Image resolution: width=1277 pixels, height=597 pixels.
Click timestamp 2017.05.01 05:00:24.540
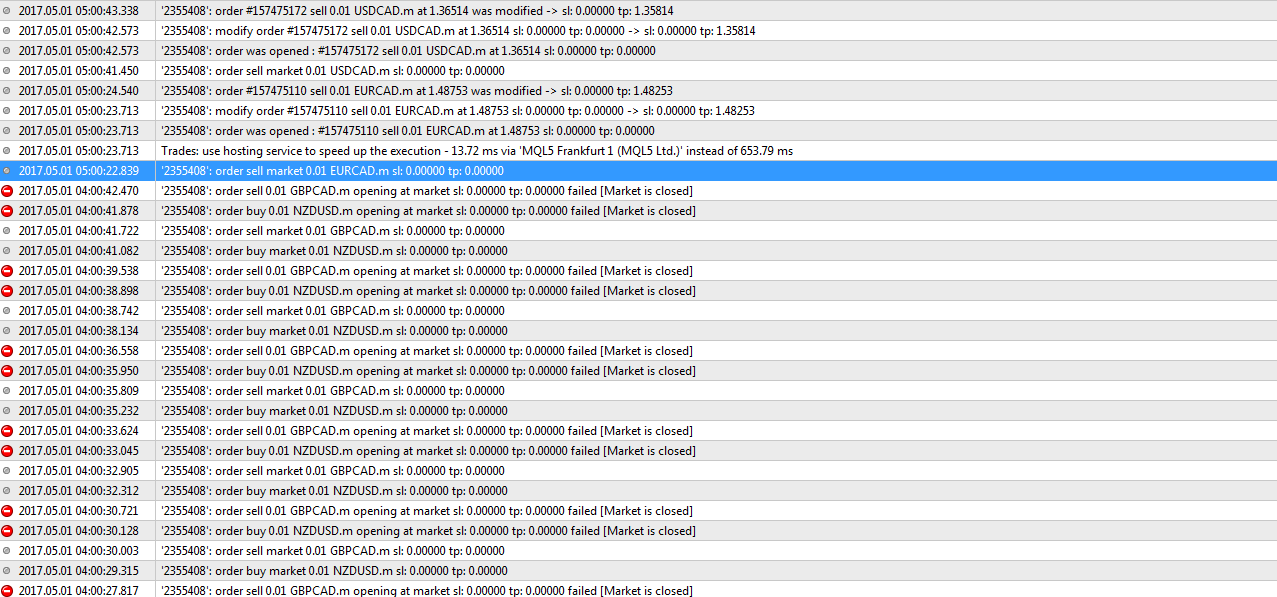79,91
